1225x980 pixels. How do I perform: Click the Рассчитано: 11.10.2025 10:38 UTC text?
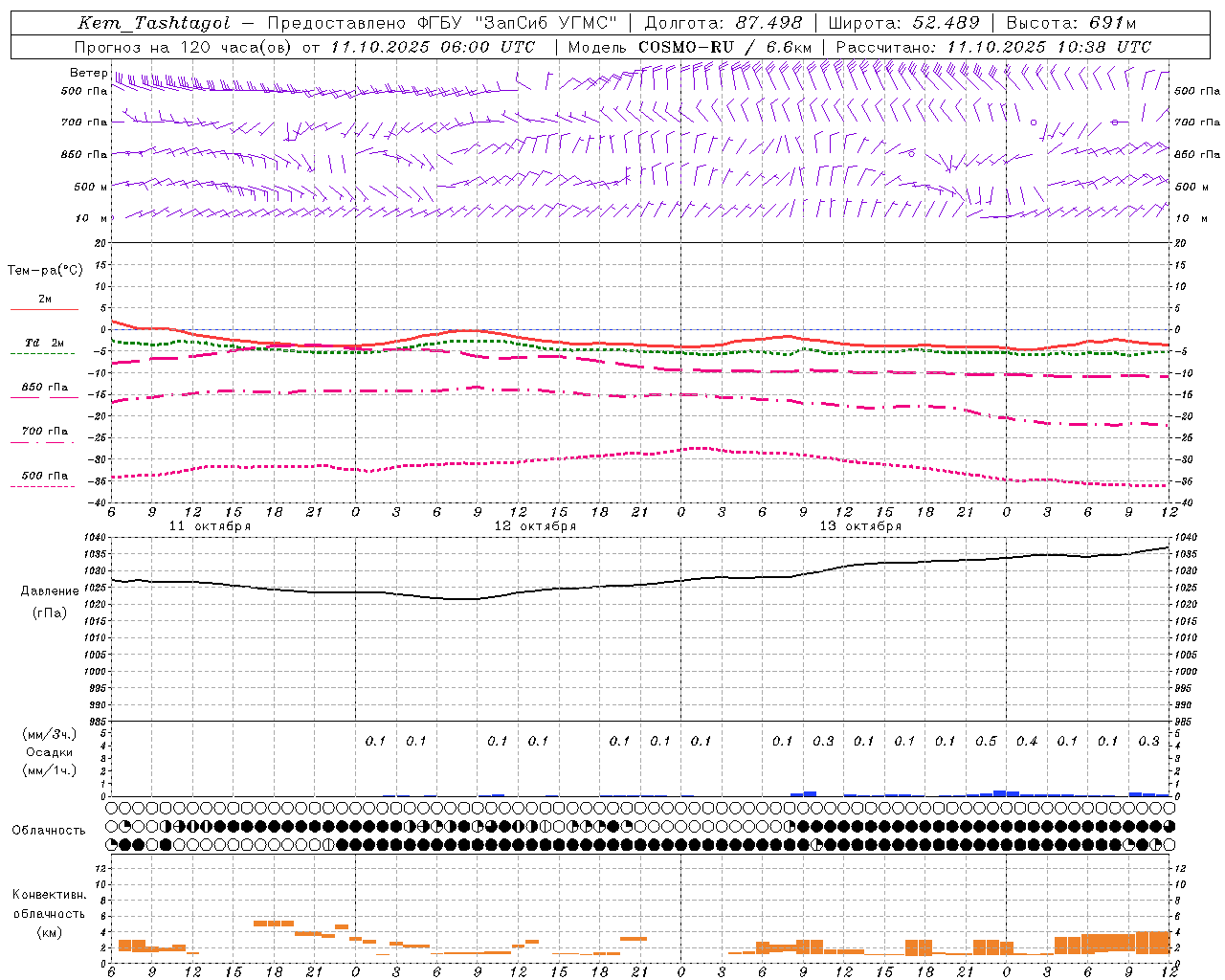click(x=993, y=47)
